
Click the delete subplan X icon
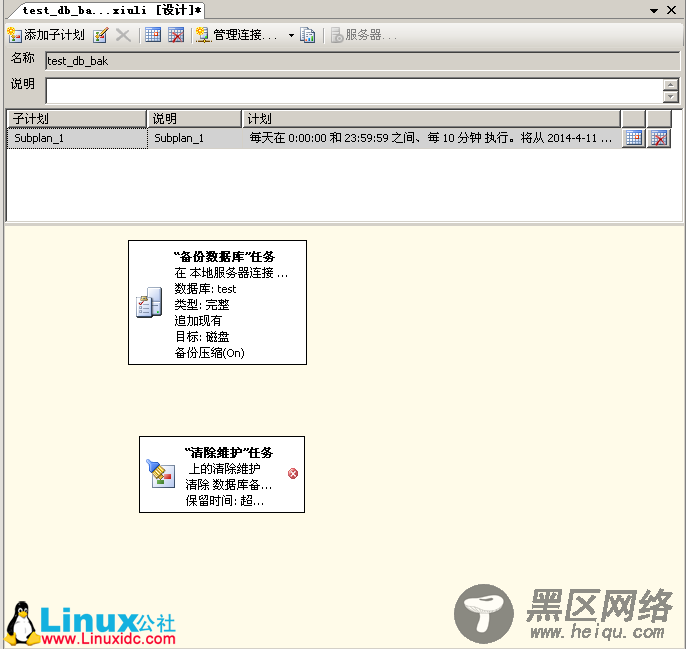123,35
